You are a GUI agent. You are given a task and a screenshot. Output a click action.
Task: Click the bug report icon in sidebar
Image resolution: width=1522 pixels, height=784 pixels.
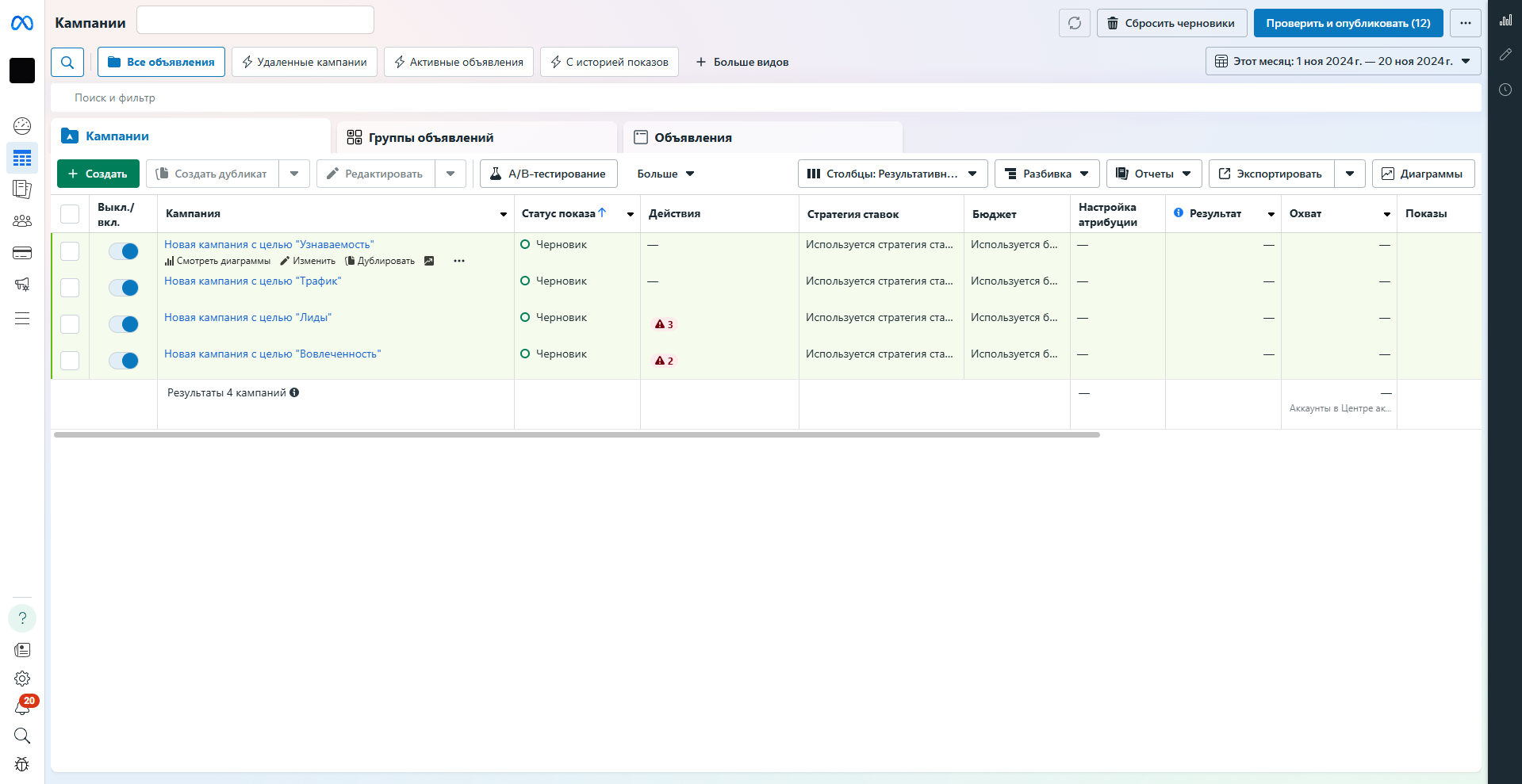coord(22,764)
